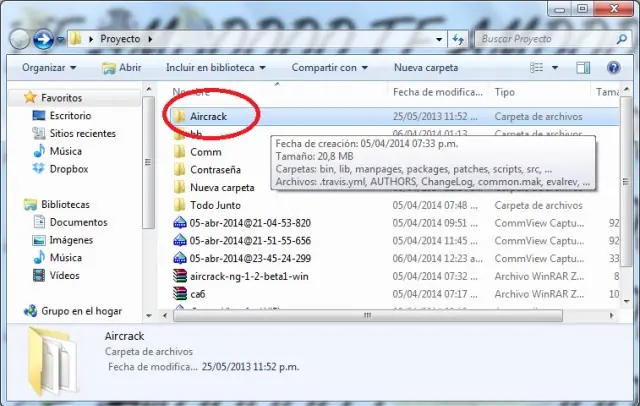Click file list horizontal scroll left arrow
This screenshot has height=406, width=640.
click(x=165, y=315)
